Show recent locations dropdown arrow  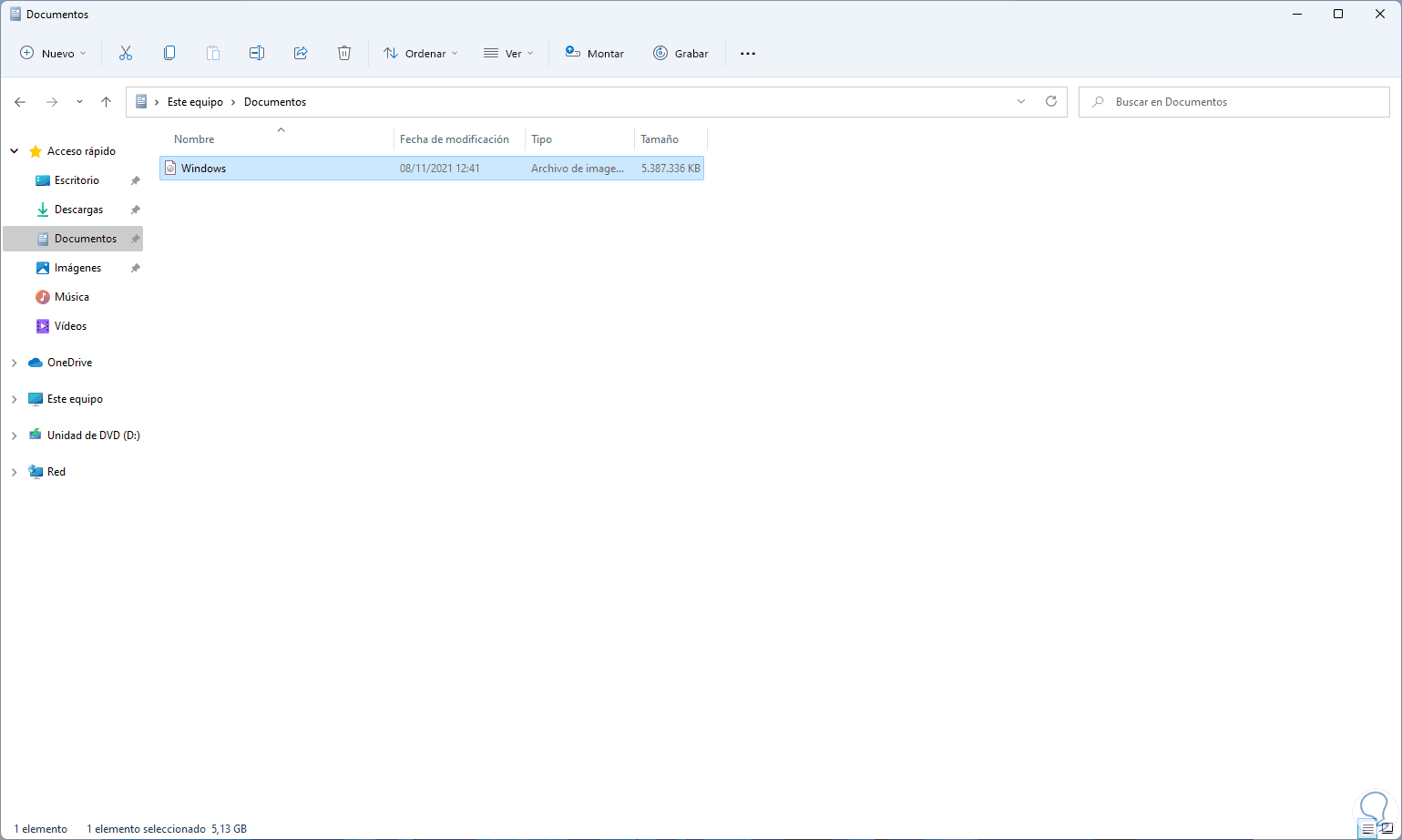(79, 102)
